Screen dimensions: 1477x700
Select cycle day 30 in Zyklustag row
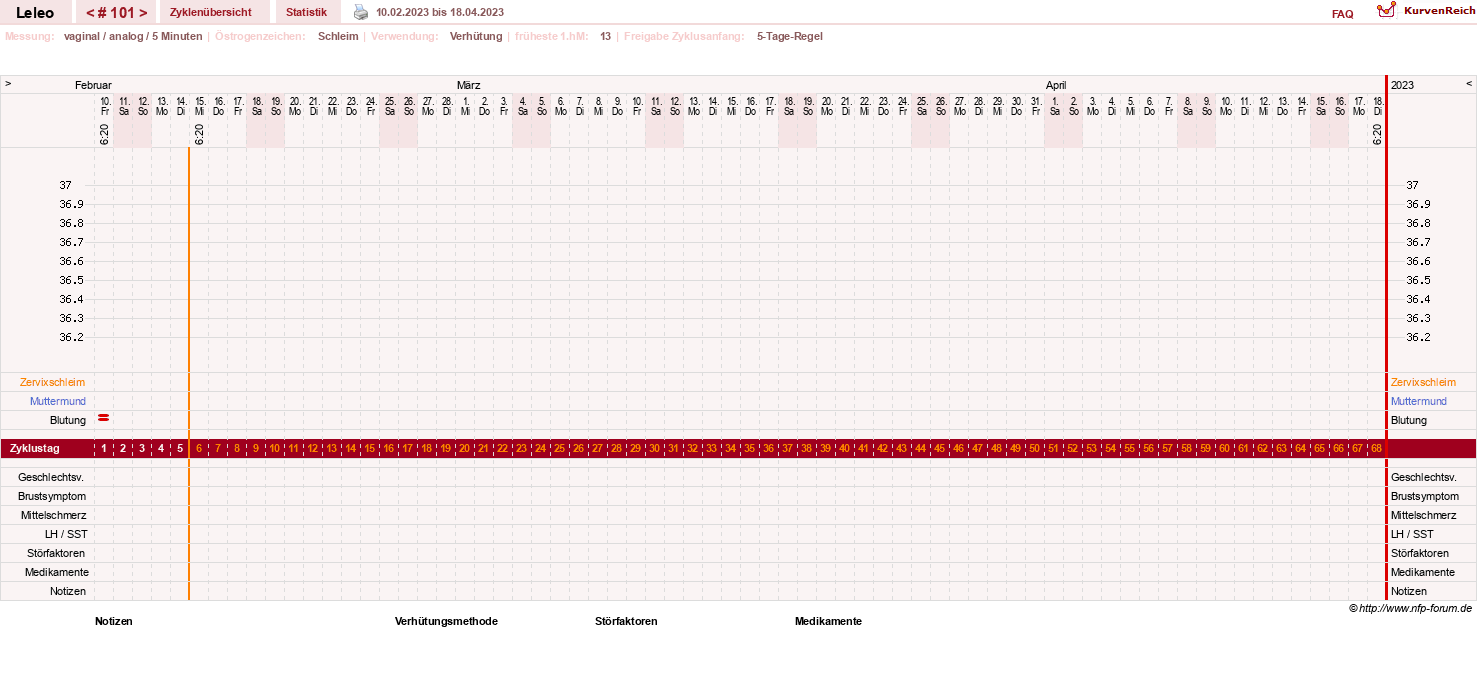(654, 448)
